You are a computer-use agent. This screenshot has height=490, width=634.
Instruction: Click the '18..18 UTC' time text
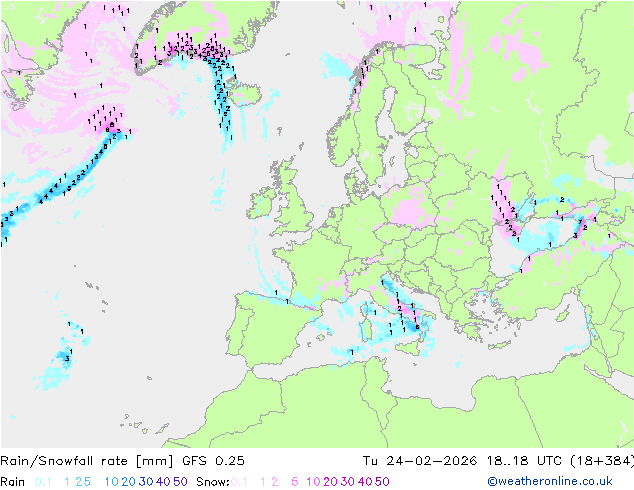click(x=524, y=461)
